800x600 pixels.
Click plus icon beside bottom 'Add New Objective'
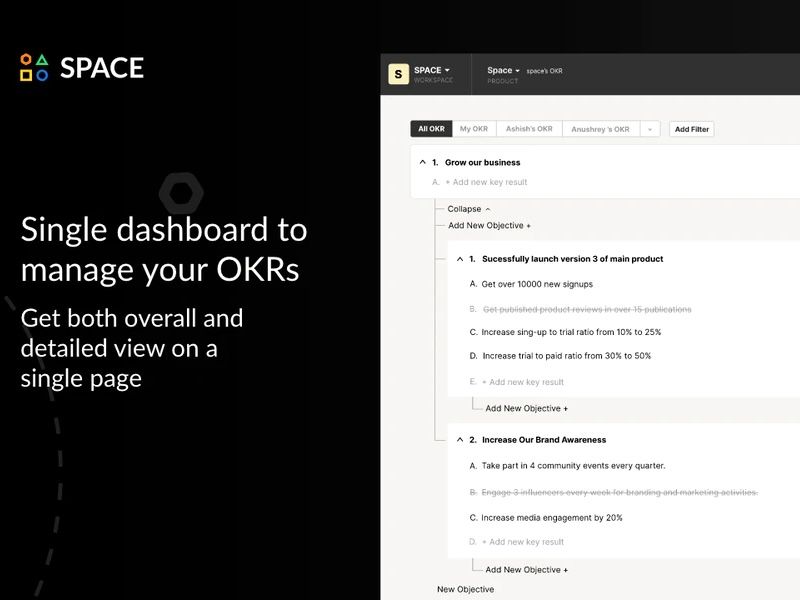pos(565,569)
